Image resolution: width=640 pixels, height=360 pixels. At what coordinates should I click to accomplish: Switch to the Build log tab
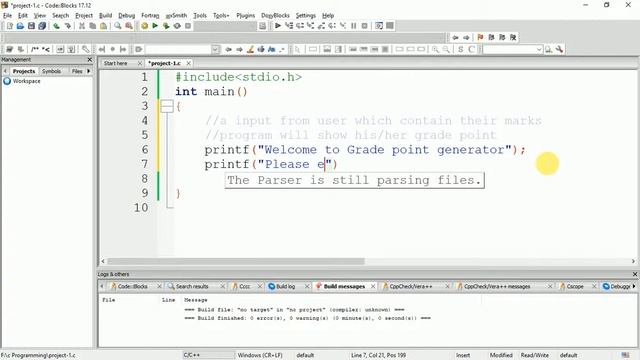click(x=285, y=286)
